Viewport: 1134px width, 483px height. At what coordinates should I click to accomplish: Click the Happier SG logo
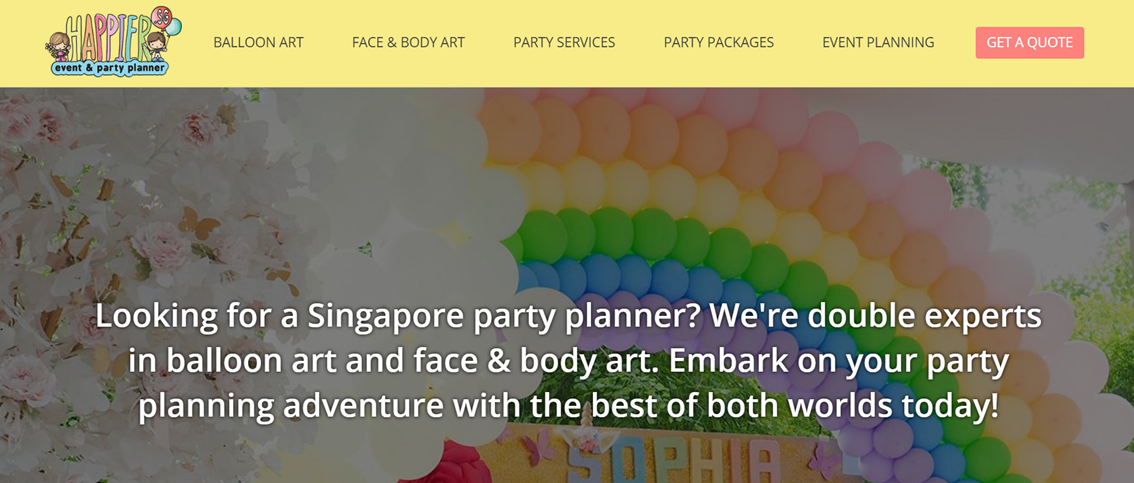click(114, 42)
